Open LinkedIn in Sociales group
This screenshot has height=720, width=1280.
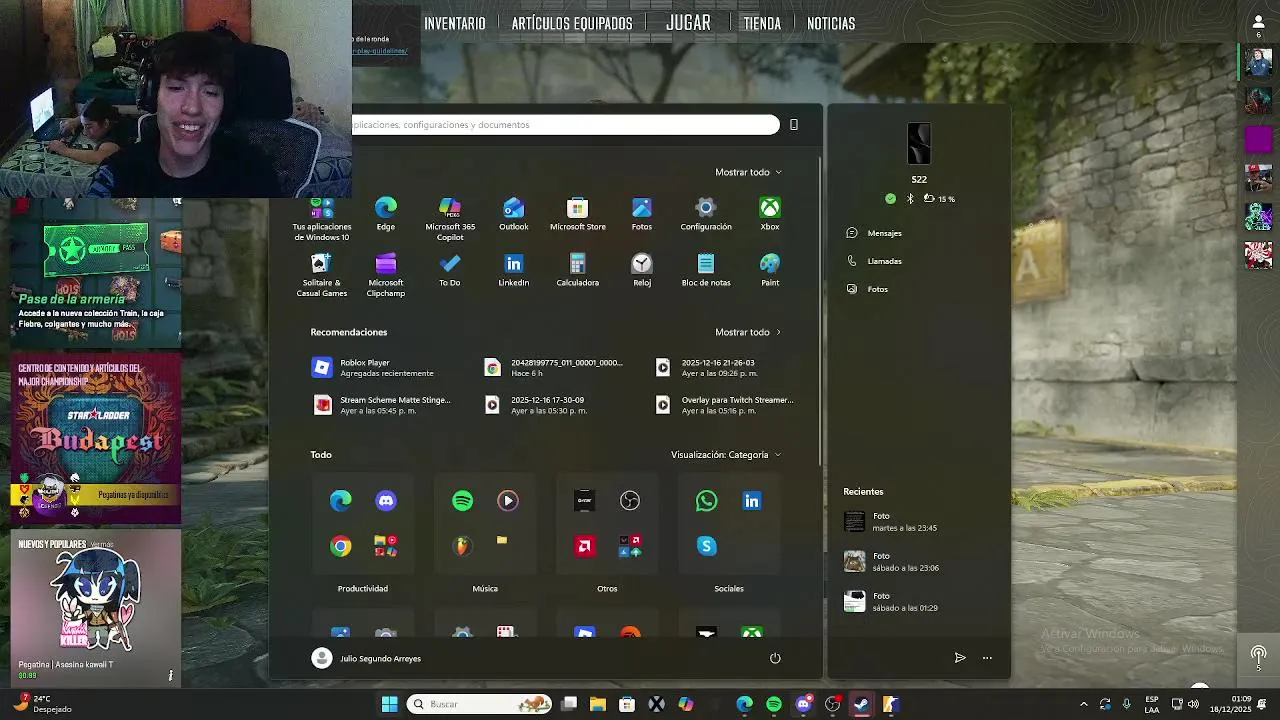pos(752,500)
